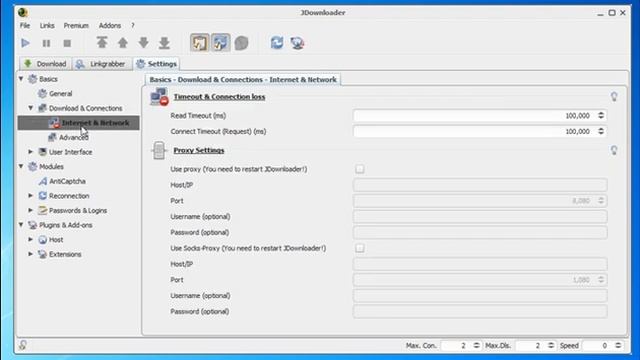Enable the Use Socks-Proxy checkbox

[360, 248]
